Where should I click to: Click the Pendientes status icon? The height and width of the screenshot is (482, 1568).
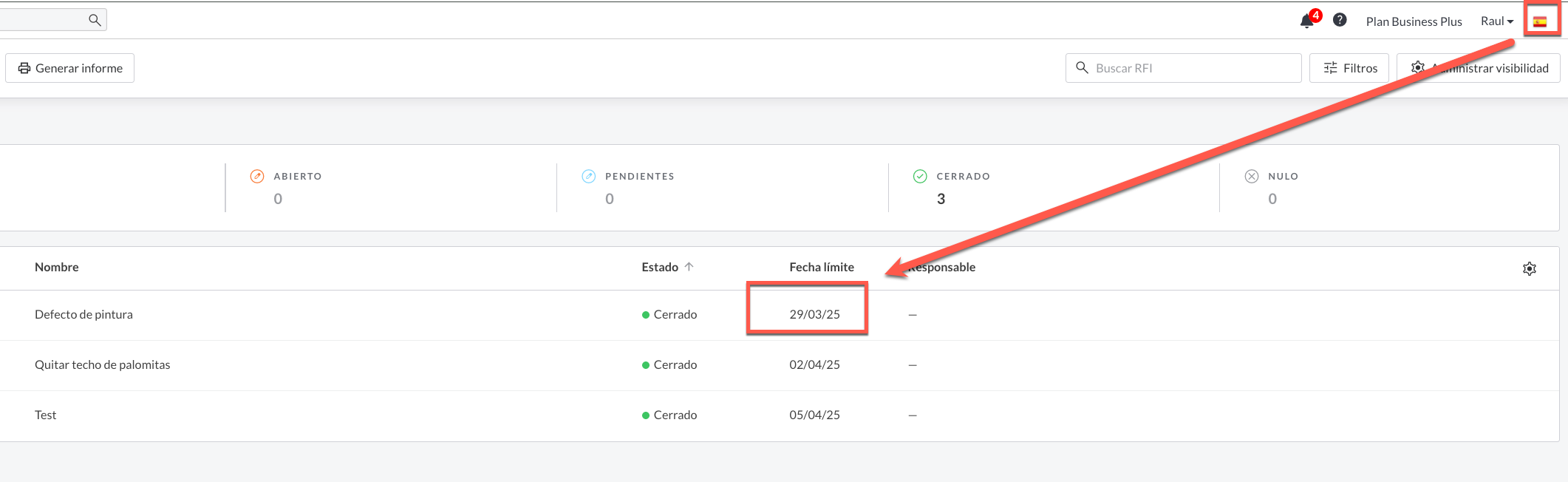click(588, 176)
